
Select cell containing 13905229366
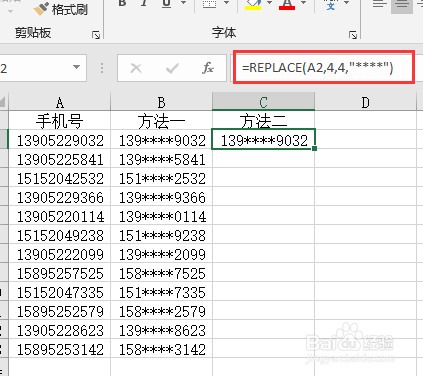(x=60, y=197)
